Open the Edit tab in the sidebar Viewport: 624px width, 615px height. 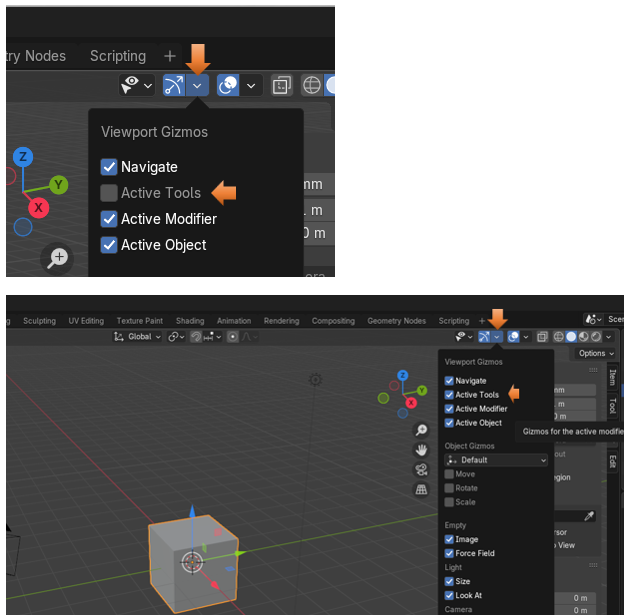pyautogui.click(x=612, y=461)
